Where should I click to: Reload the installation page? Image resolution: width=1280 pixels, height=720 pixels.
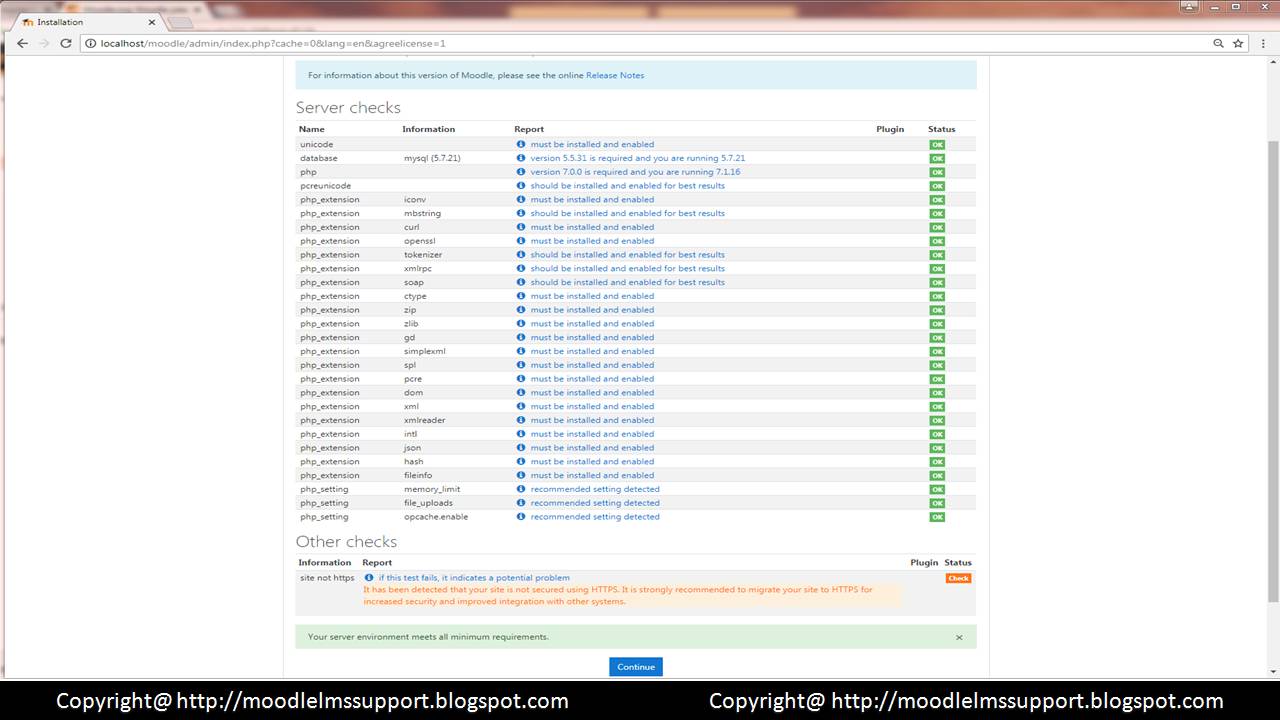pos(66,43)
